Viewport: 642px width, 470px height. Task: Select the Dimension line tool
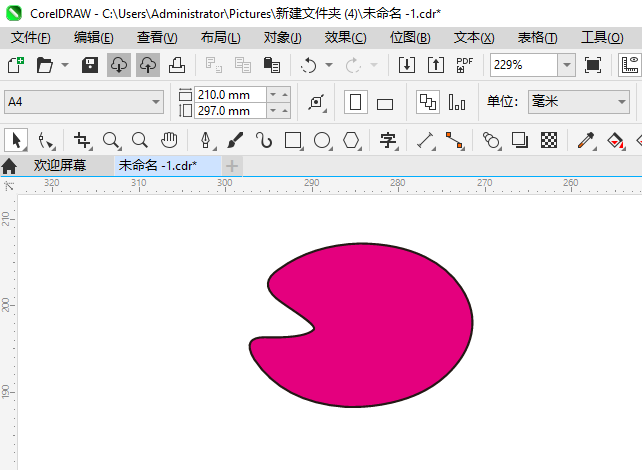[425, 140]
